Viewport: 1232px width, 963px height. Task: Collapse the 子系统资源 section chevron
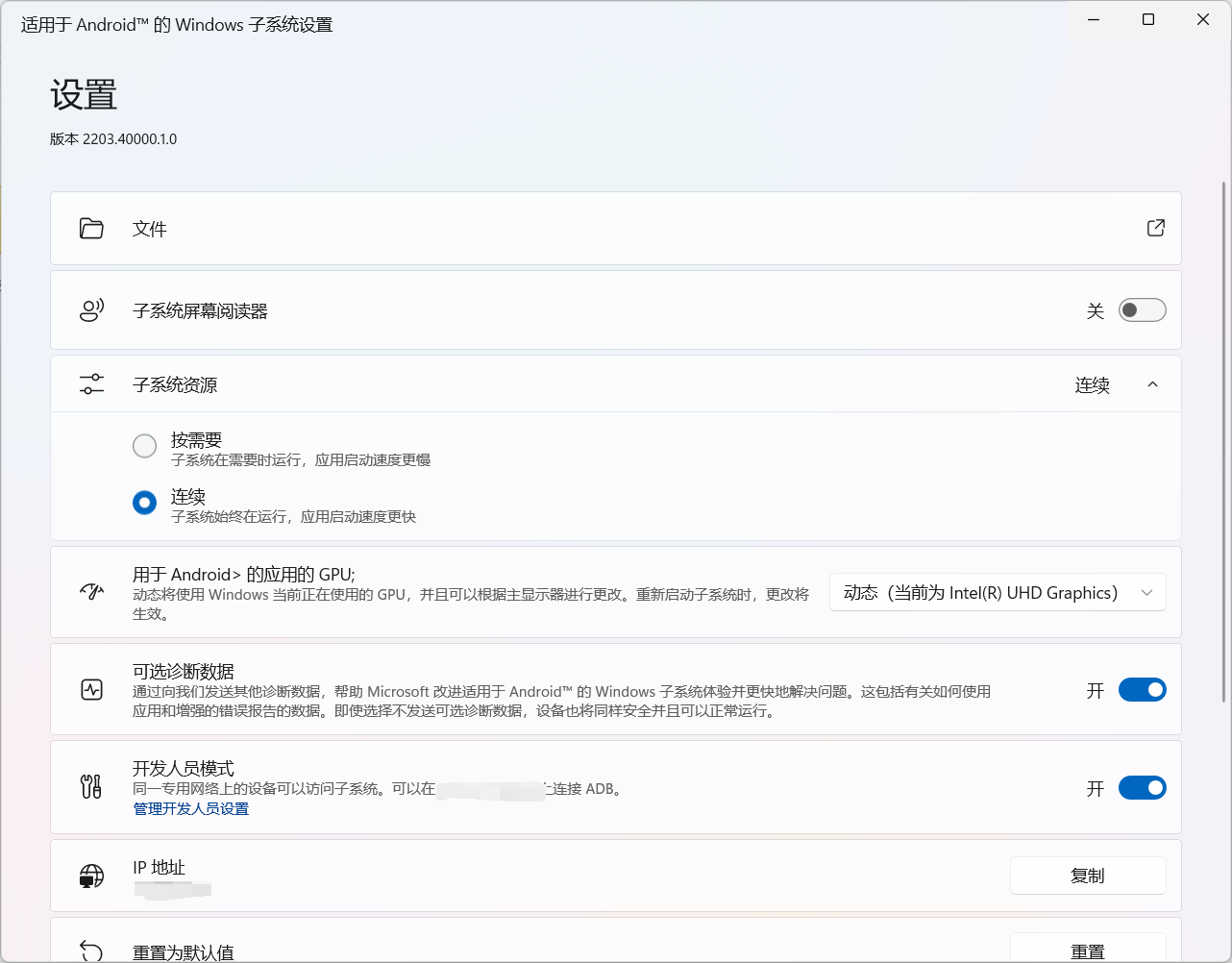point(1152,383)
